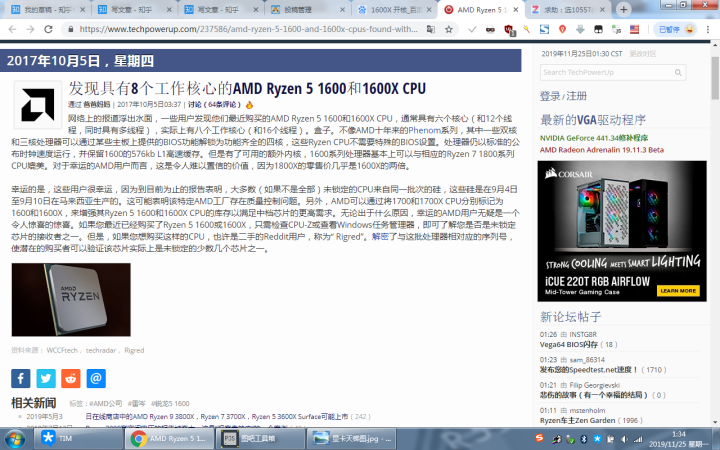Open the Ryzen车主Zen Garden forum post

(x=578, y=420)
